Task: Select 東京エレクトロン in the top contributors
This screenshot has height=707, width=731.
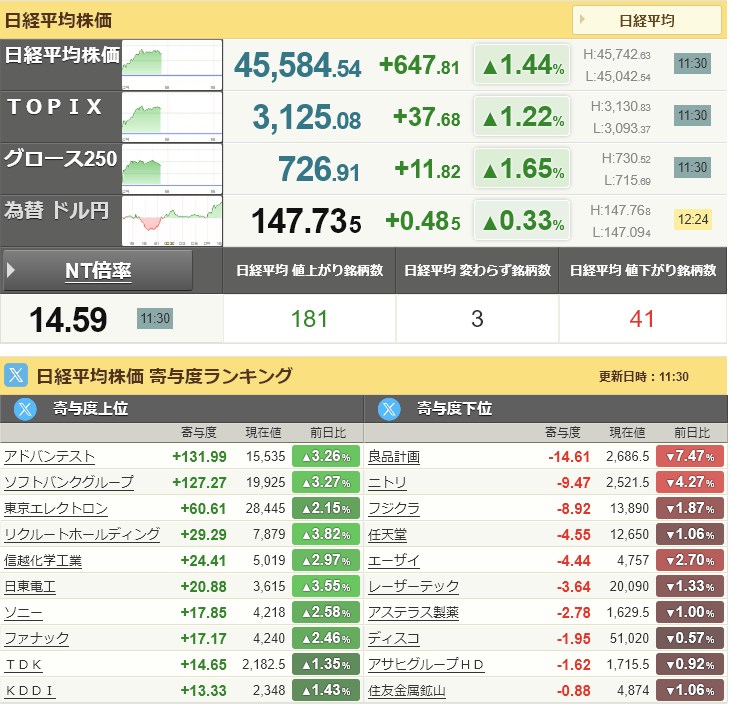Action: 56,508
